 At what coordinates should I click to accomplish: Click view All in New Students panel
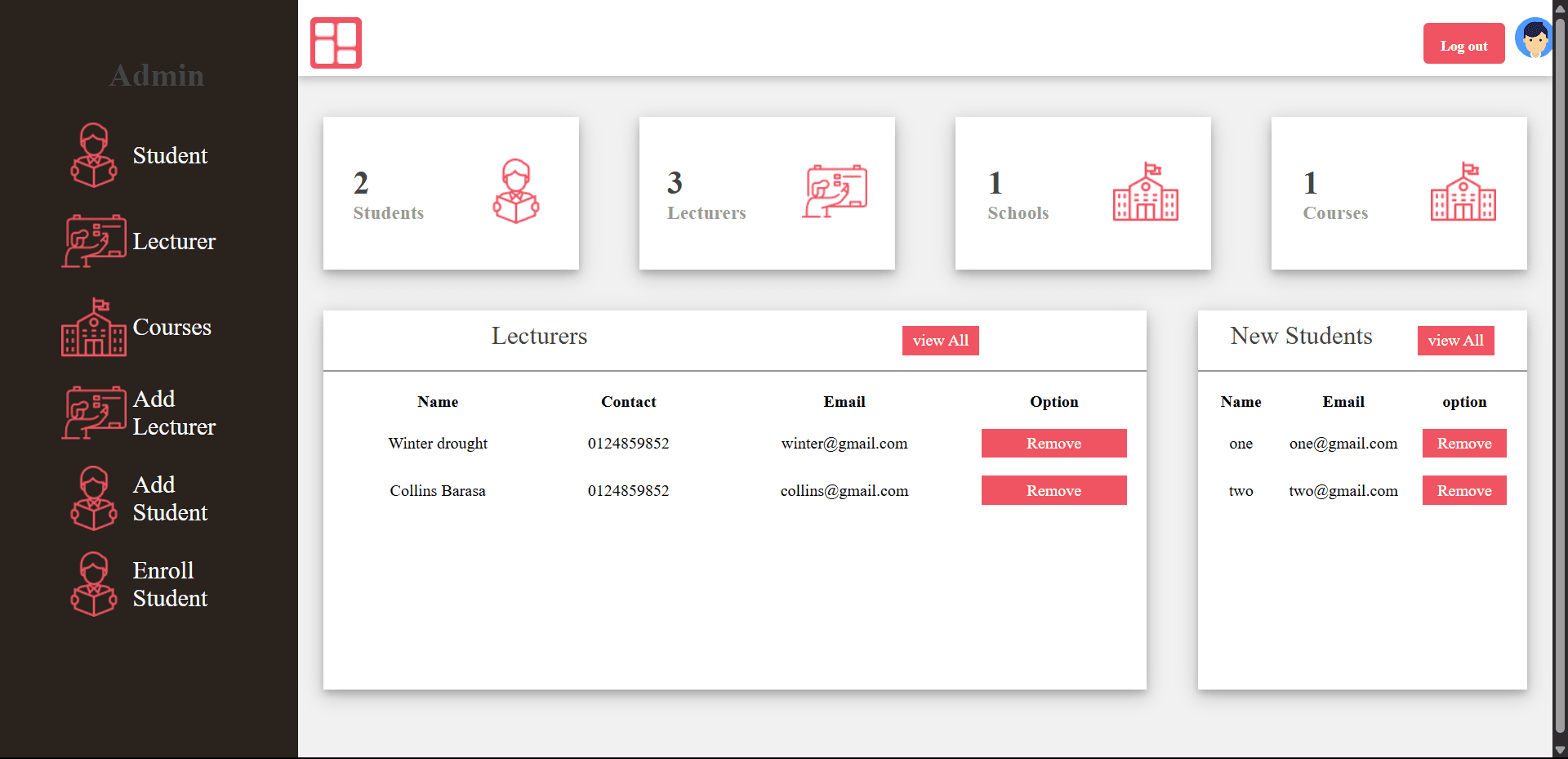1455,341
